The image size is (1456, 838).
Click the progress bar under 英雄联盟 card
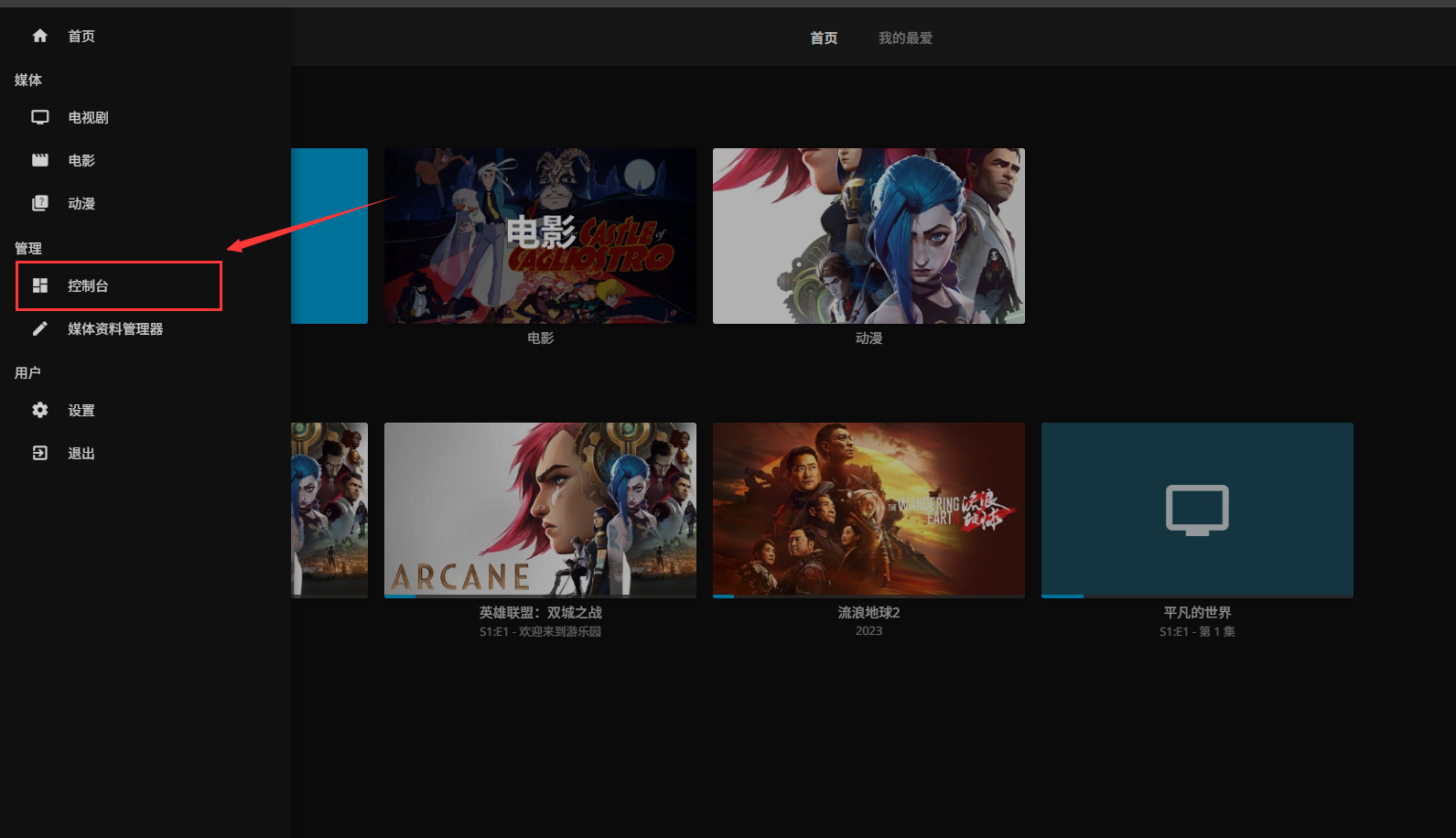[x=540, y=596]
